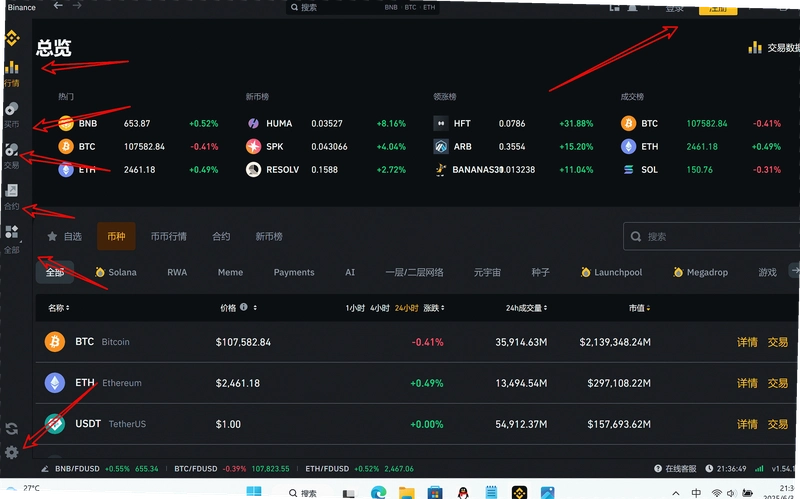This screenshot has width=800, height=499.
Task: Click the top title-bar 搜索 search box
Action: point(363,7)
